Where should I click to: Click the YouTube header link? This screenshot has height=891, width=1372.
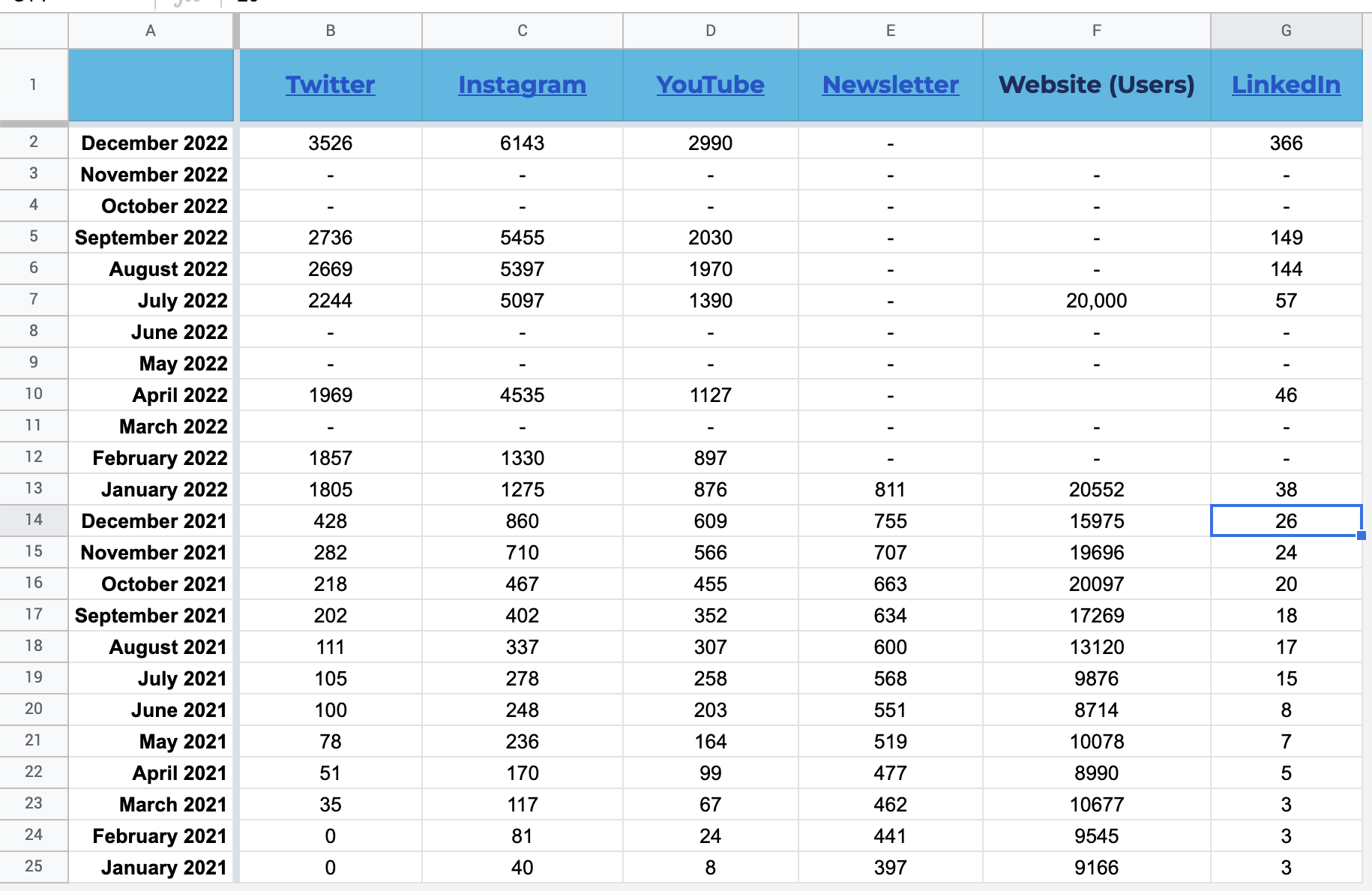click(710, 85)
